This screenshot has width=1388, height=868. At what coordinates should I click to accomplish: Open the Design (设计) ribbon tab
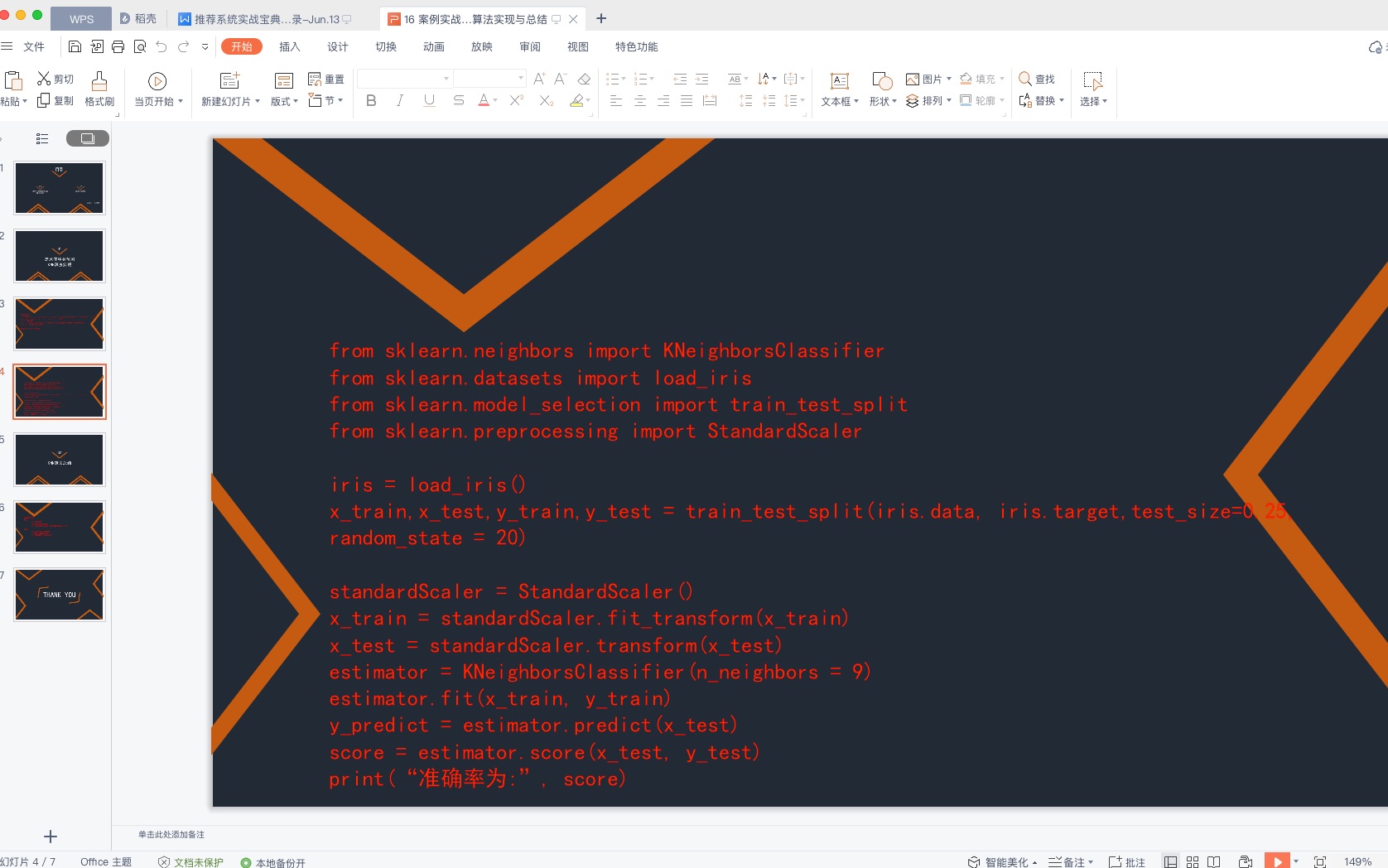338,46
